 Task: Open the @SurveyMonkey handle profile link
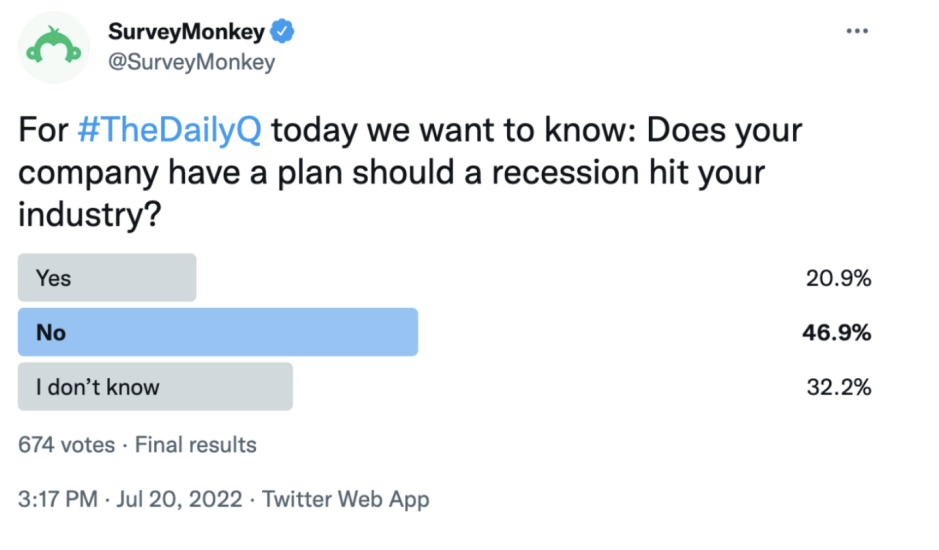(x=191, y=62)
